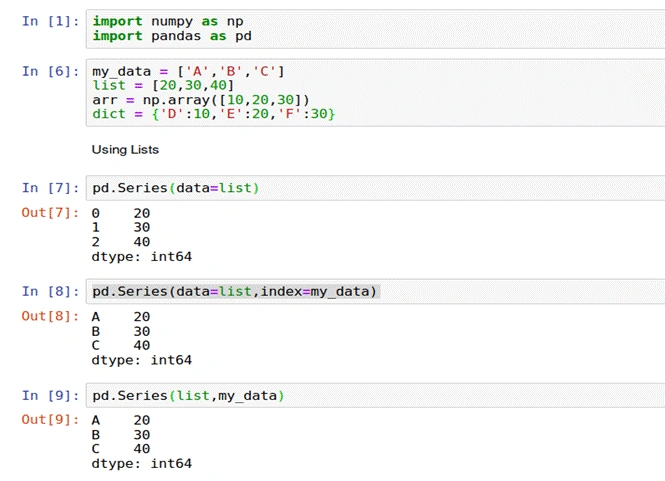Click 'import numpy as np' line
The image size is (665, 481).
click(x=168, y=21)
